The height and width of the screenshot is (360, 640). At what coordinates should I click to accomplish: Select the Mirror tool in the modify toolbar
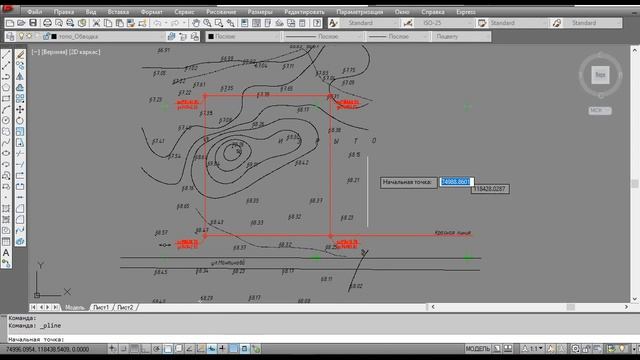(20, 76)
